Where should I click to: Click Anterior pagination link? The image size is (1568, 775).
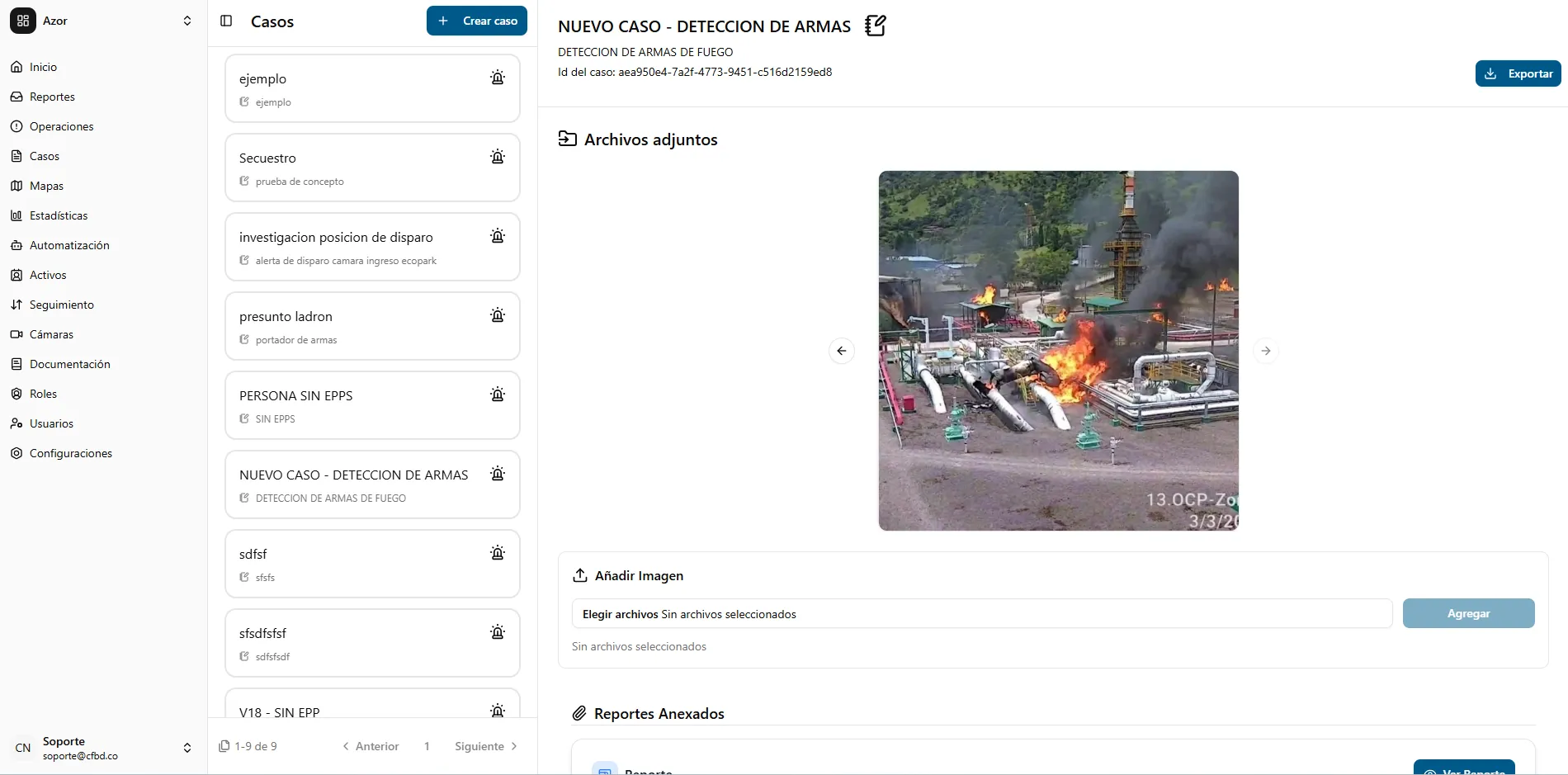pyautogui.click(x=371, y=746)
